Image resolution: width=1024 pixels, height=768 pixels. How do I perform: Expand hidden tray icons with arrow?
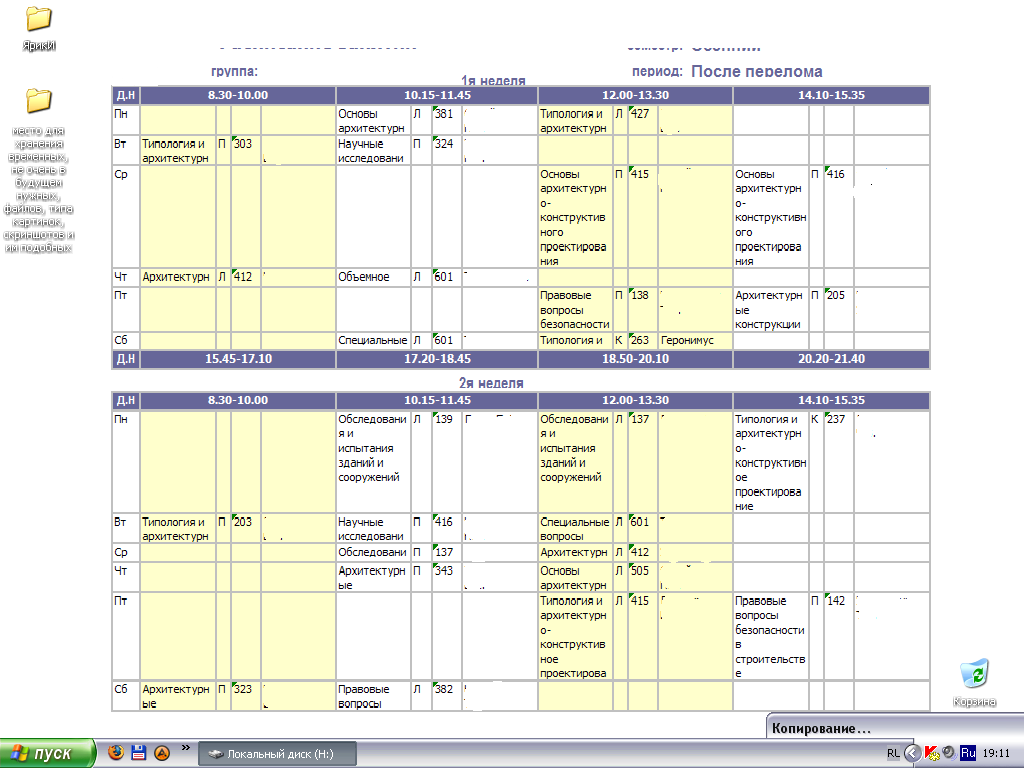912,753
